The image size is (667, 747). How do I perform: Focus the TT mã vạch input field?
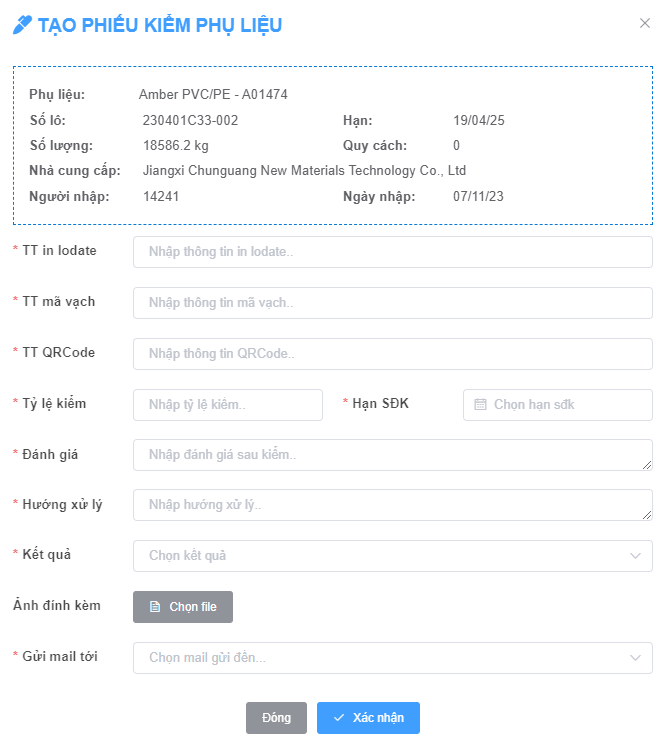pos(392,303)
